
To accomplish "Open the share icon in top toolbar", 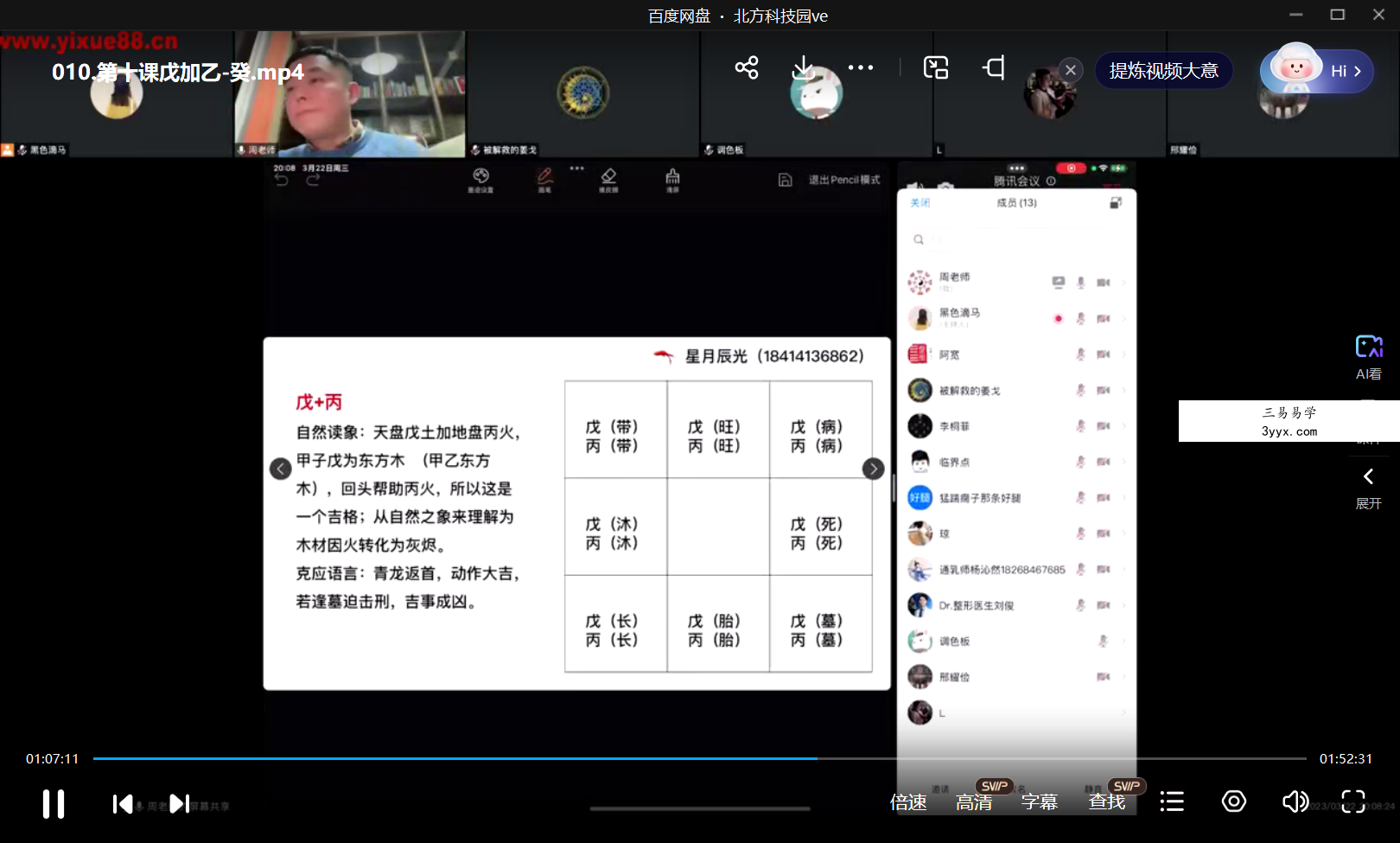I will pos(747,67).
